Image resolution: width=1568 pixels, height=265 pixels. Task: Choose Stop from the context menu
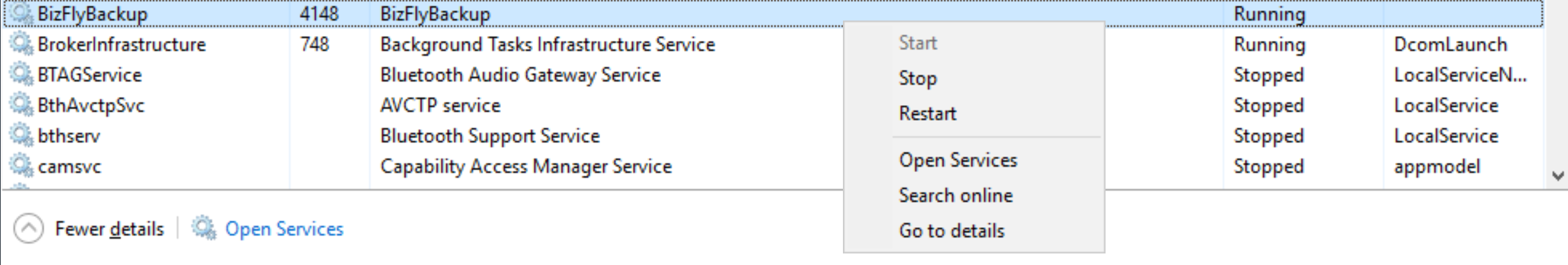tap(918, 78)
